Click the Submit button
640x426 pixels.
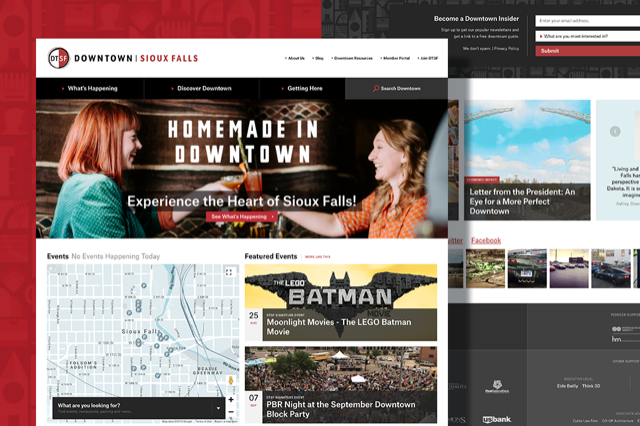click(x=588, y=51)
